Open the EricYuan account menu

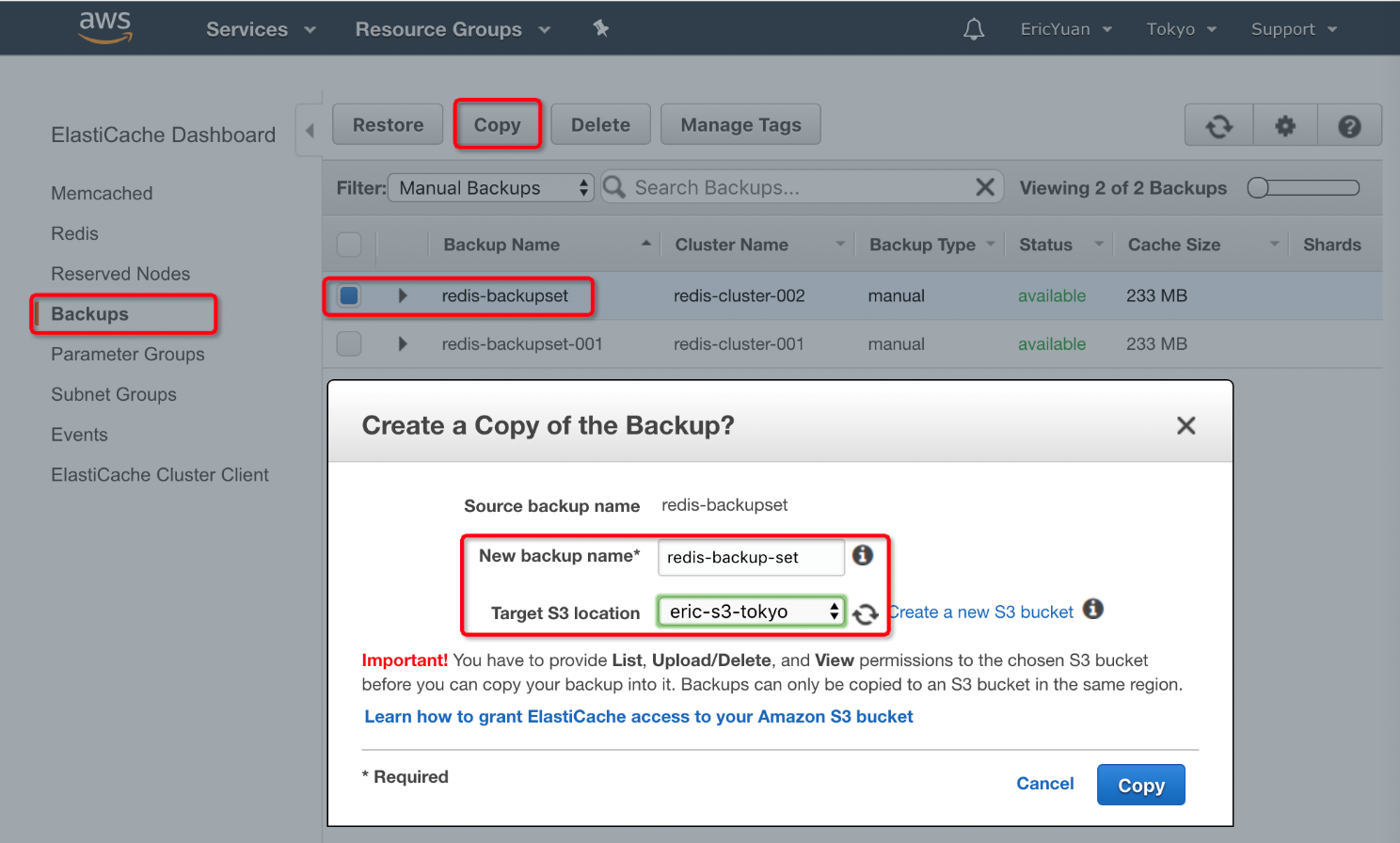pyautogui.click(x=1066, y=29)
